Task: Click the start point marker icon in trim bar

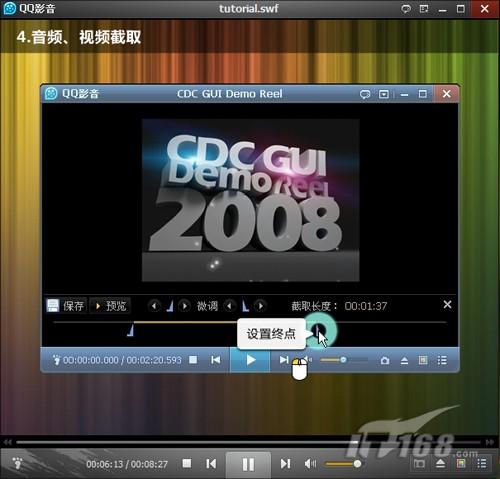Action: [170, 306]
